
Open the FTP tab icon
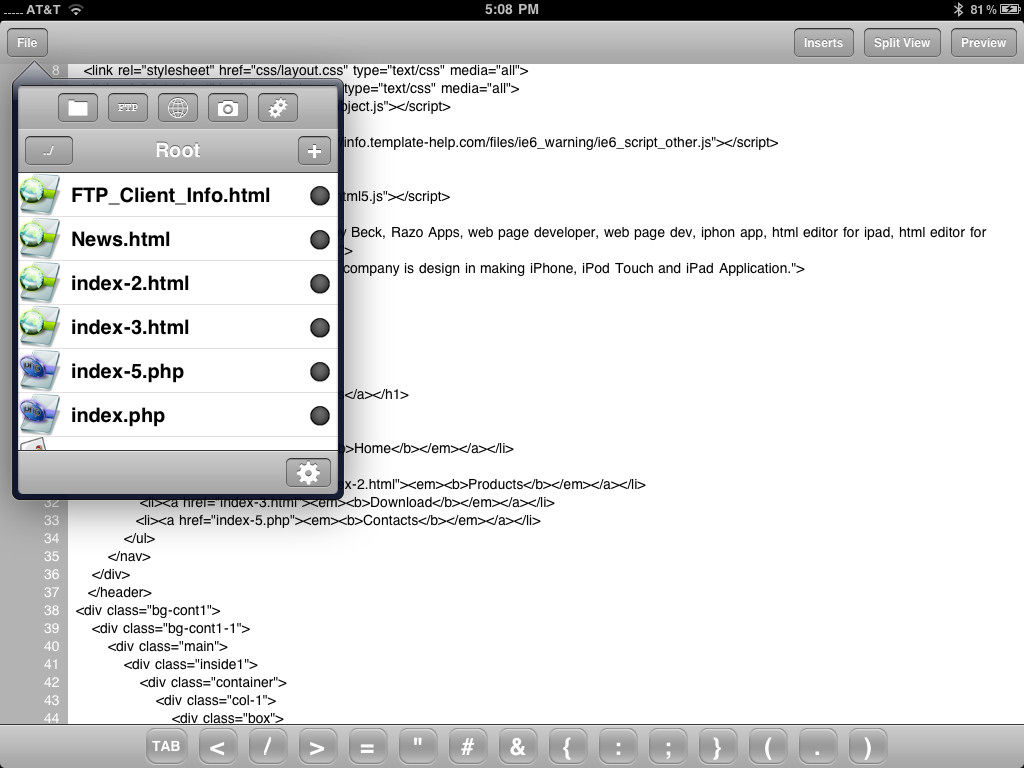point(128,108)
